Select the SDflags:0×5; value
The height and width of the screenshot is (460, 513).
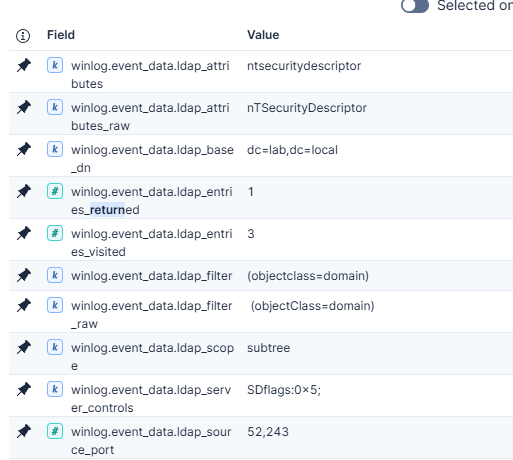point(284,390)
